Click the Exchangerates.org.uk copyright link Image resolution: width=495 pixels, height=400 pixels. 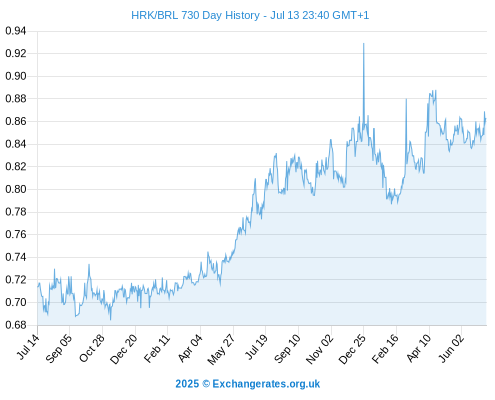click(248, 384)
